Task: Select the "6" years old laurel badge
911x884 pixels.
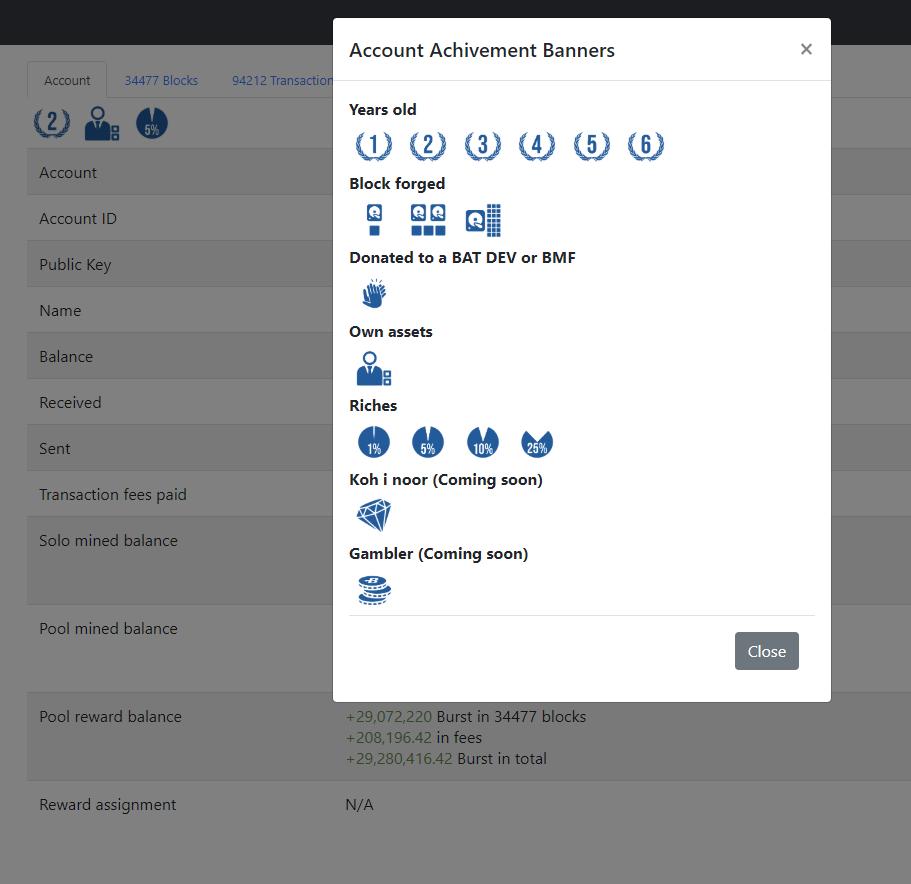Action: click(x=645, y=145)
